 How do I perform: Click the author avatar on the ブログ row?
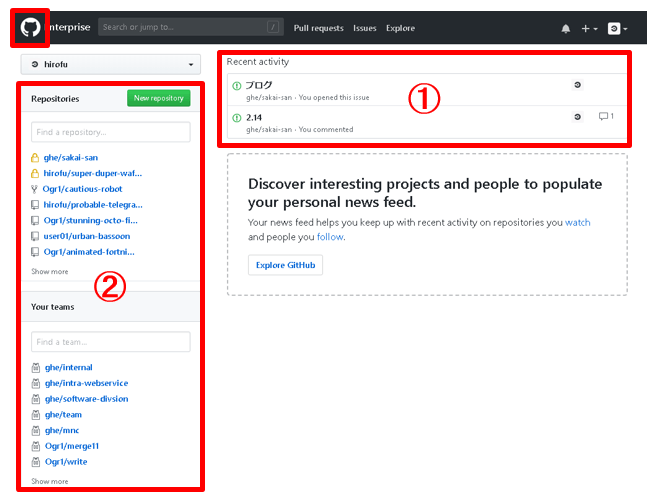pyautogui.click(x=577, y=85)
